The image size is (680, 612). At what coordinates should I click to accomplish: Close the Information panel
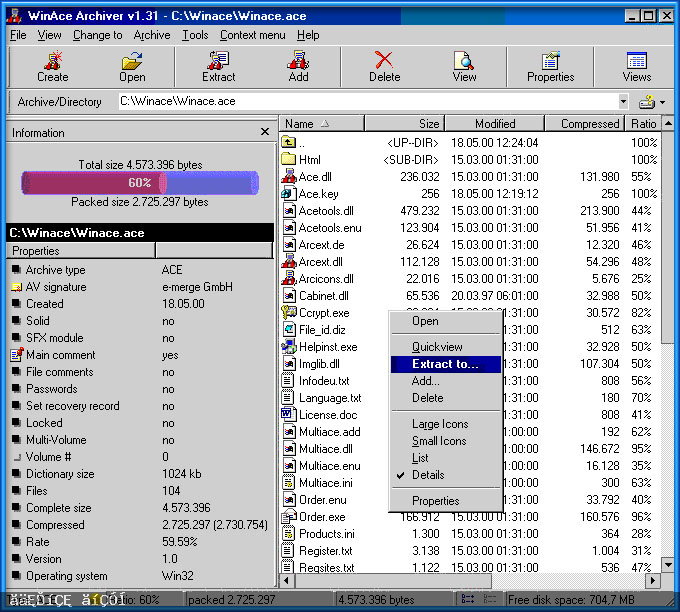click(265, 132)
